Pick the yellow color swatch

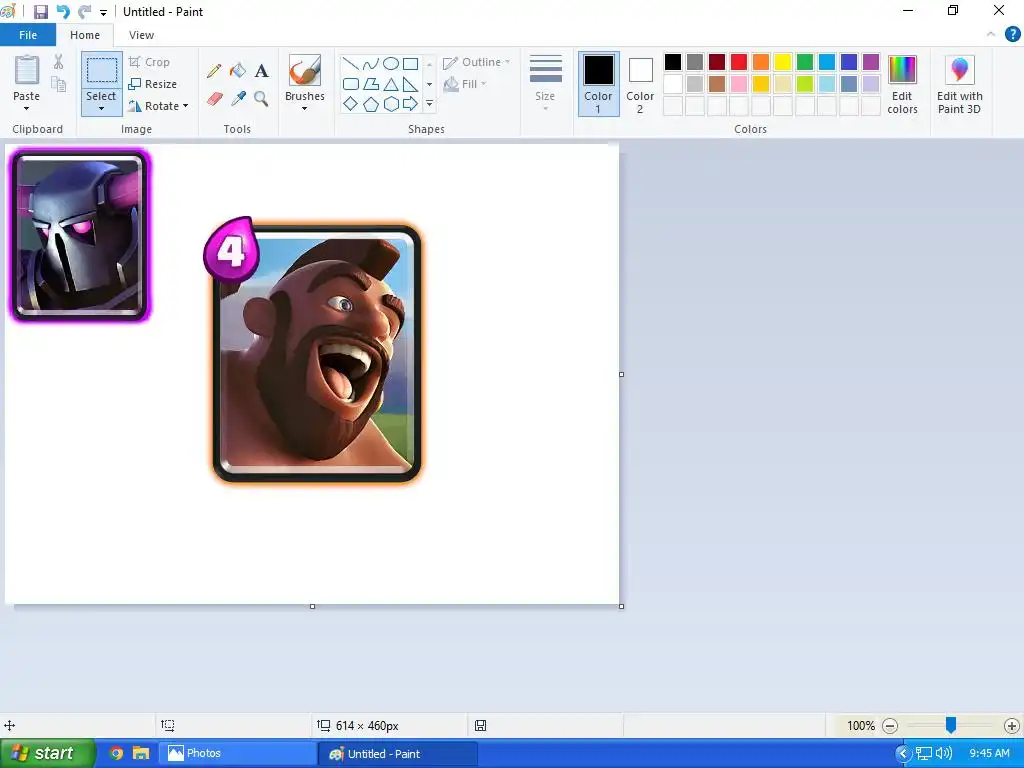782,62
